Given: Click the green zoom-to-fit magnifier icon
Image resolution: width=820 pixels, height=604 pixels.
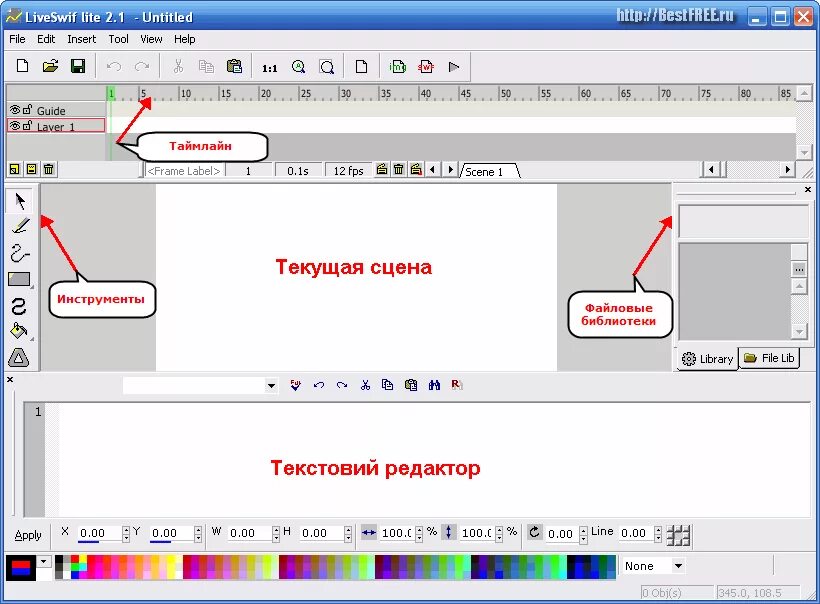Looking at the screenshot, I should tap(299, 66).
